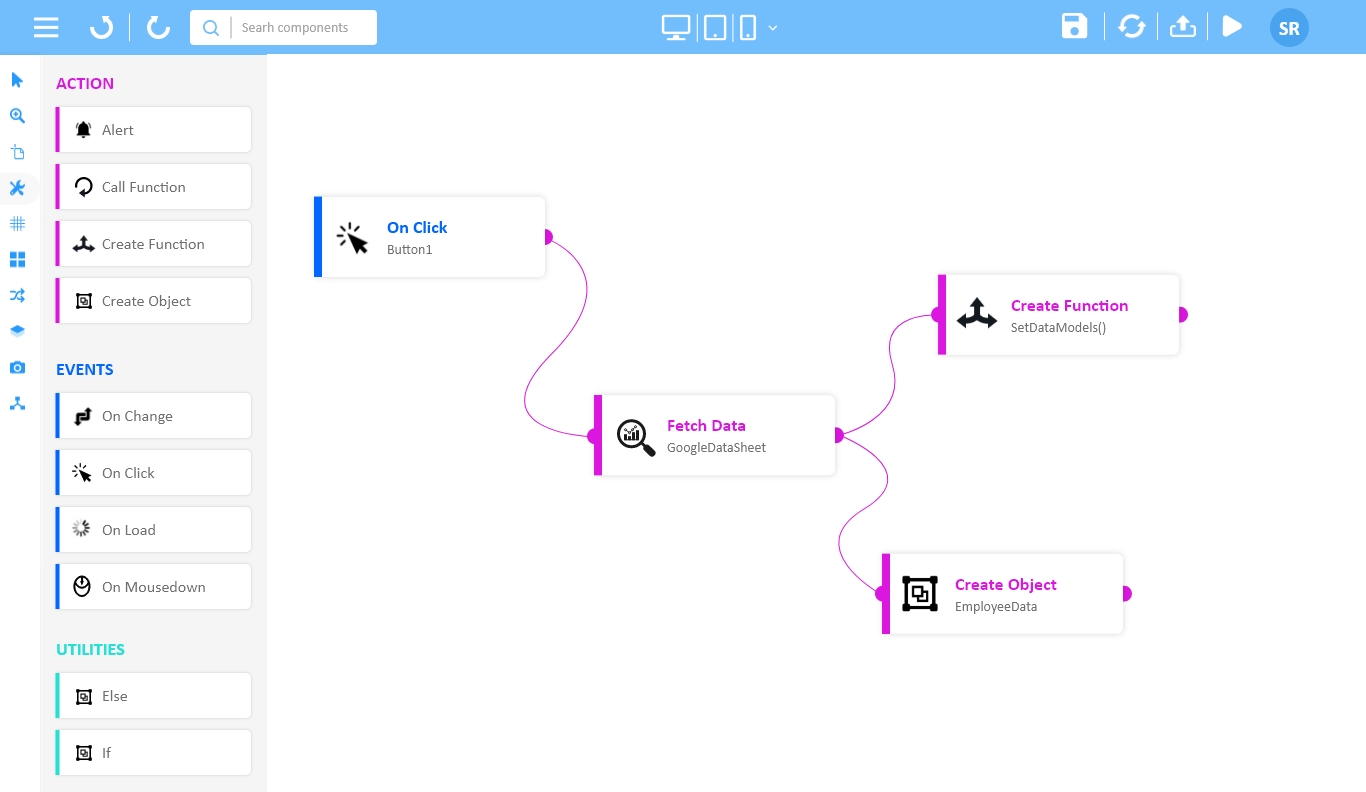Open the zoom magnifier tool
Viewport: 1366px width, 792px height.
pos(17,116)
